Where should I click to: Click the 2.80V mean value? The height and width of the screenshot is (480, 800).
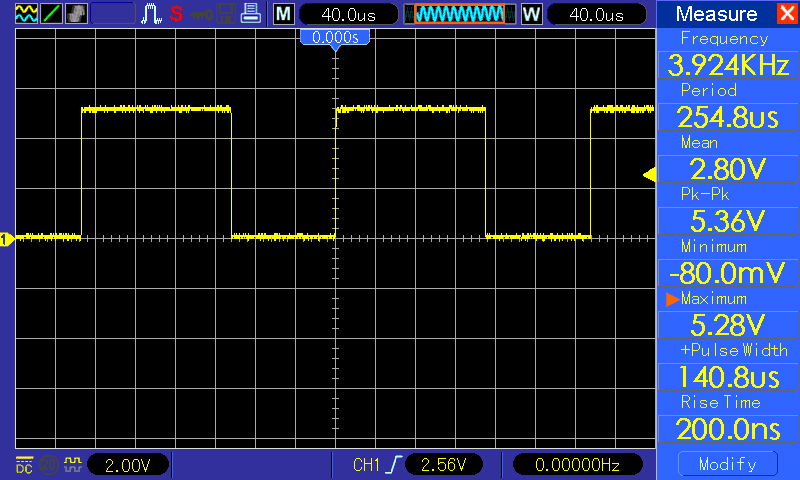tap(728, 169)
